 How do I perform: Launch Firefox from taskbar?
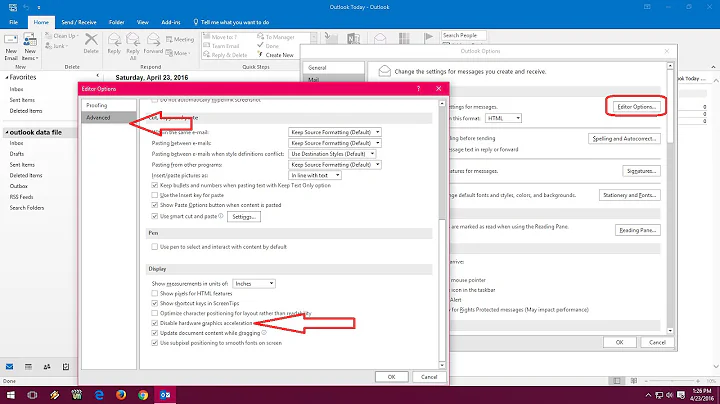(x=121, y=395)
